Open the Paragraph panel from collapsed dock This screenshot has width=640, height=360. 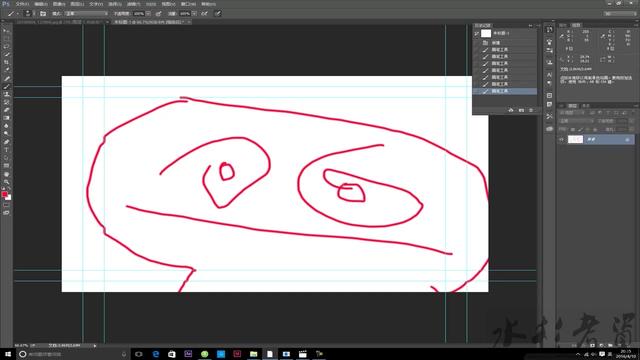click(x=549, y=83)
